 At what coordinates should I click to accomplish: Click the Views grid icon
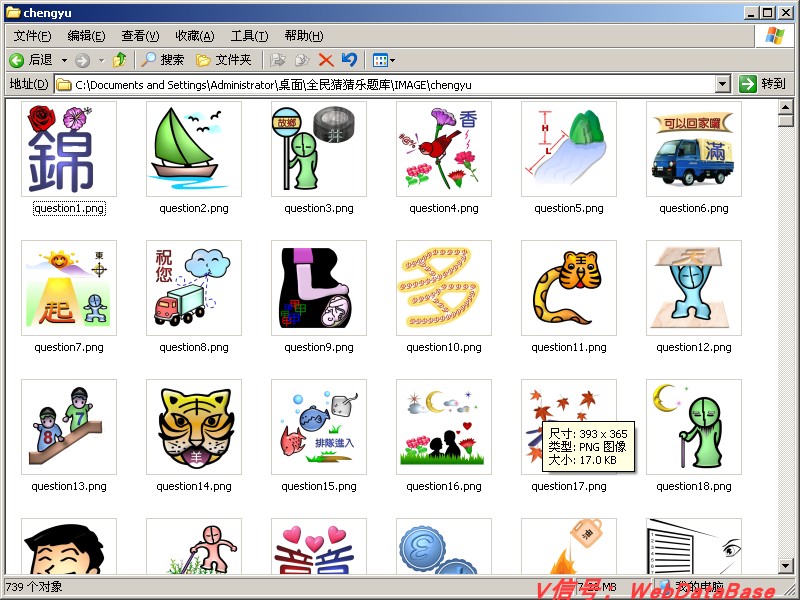click(380, 60)
